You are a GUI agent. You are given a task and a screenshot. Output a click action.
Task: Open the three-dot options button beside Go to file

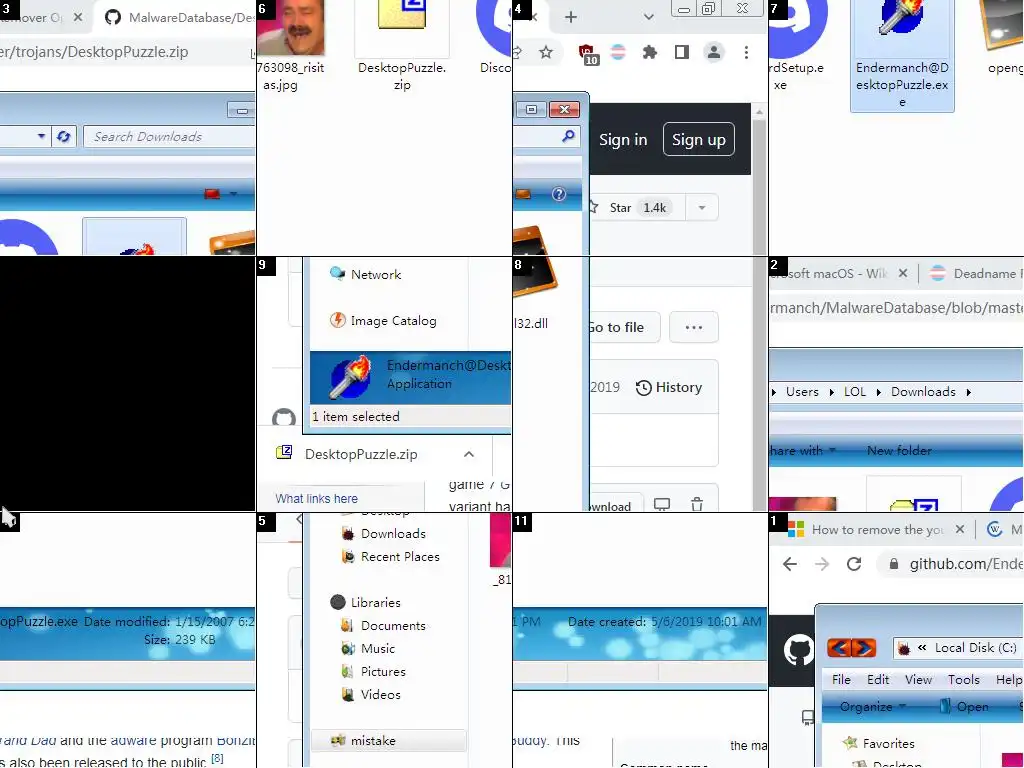[x=694, y=327]
